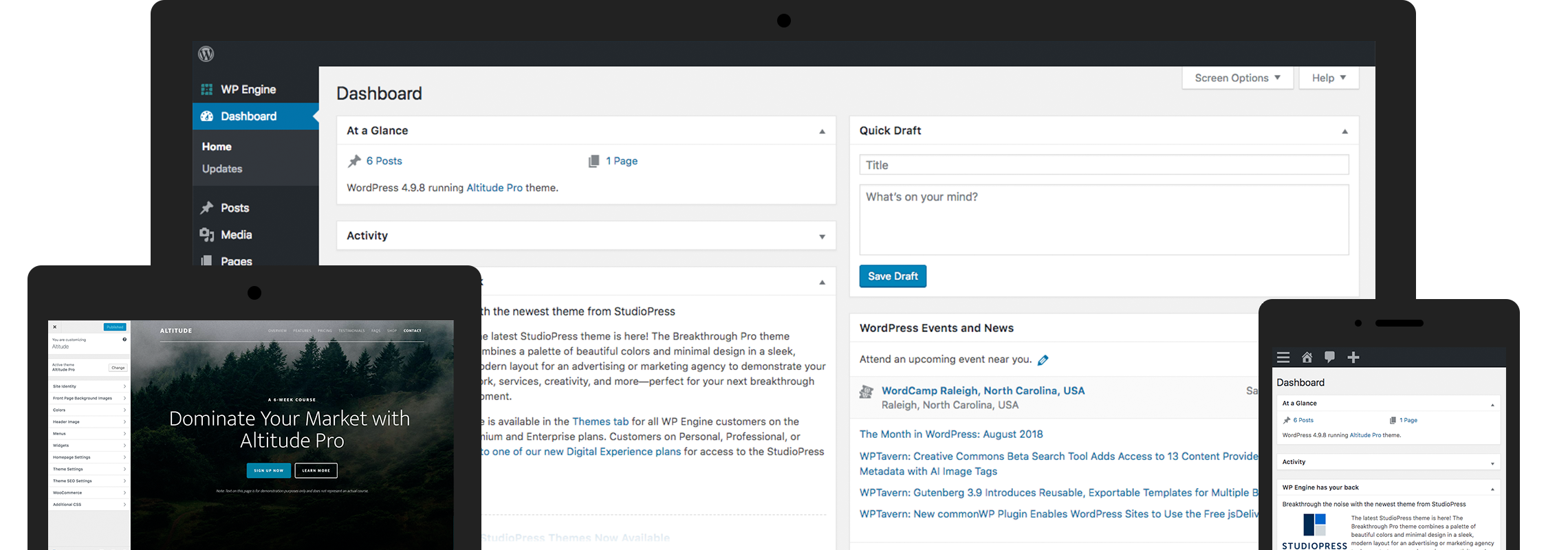1568x550 pixels.
Task: Expand the Colors section in the Customizer
Action: pos(89,410)
